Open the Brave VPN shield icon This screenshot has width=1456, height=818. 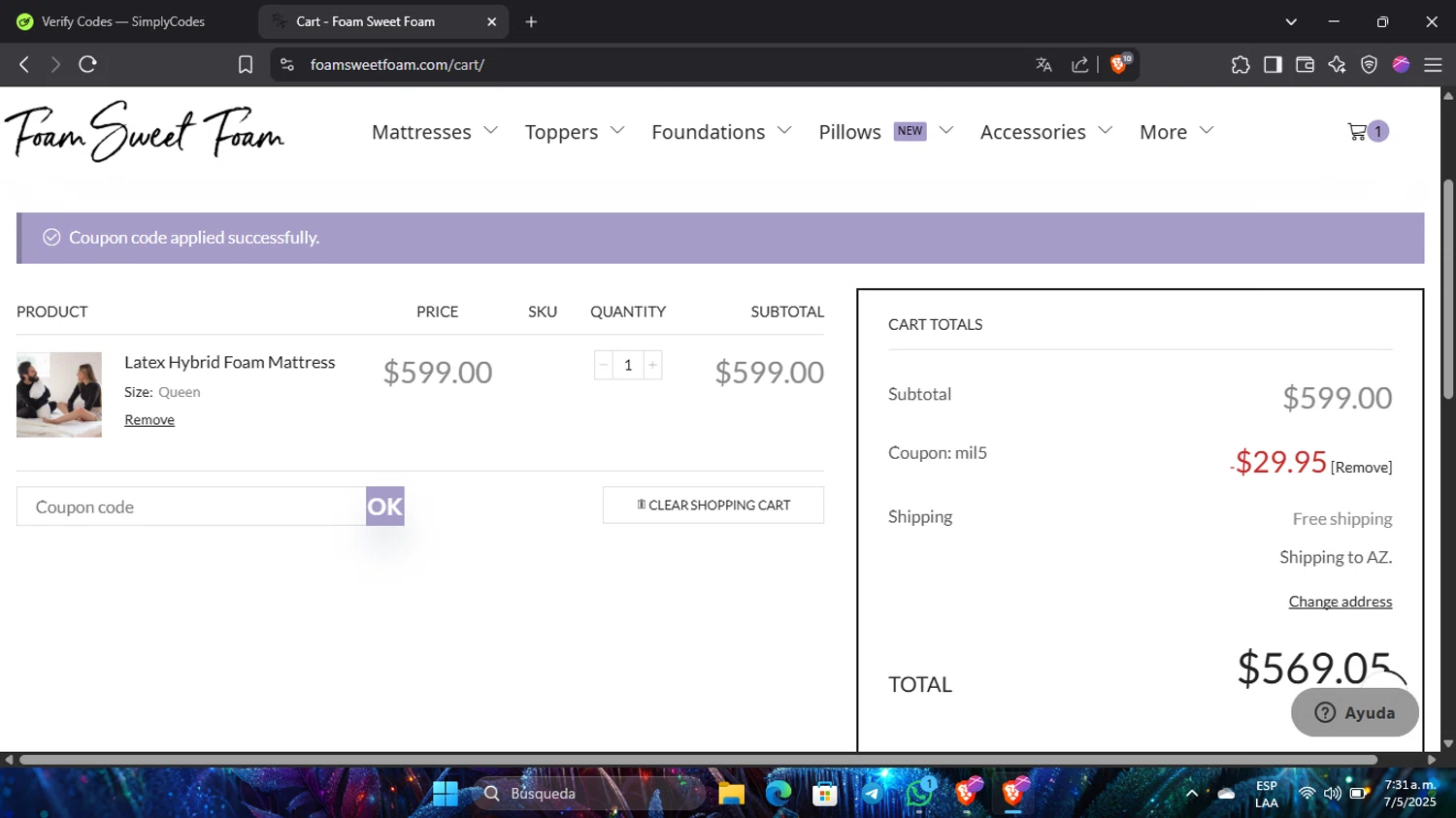point(1369,65)
